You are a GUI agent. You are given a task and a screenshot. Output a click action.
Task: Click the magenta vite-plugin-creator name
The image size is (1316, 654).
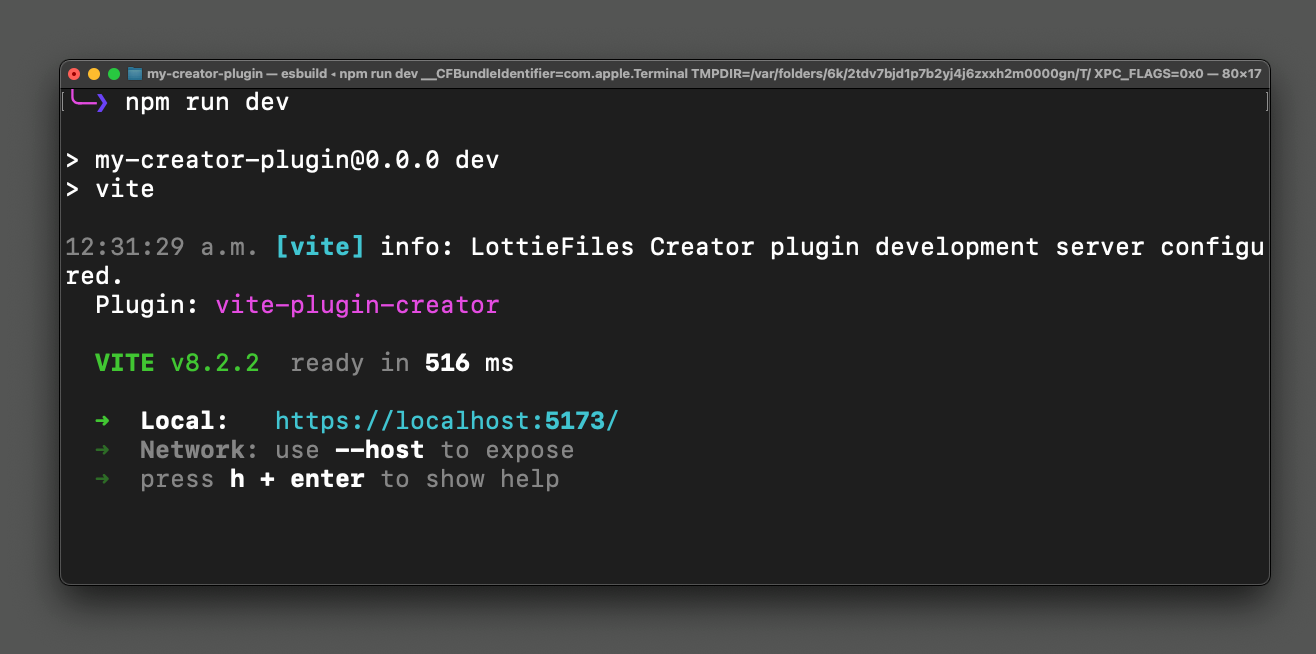pyautogui.click(x=357, y=305)
